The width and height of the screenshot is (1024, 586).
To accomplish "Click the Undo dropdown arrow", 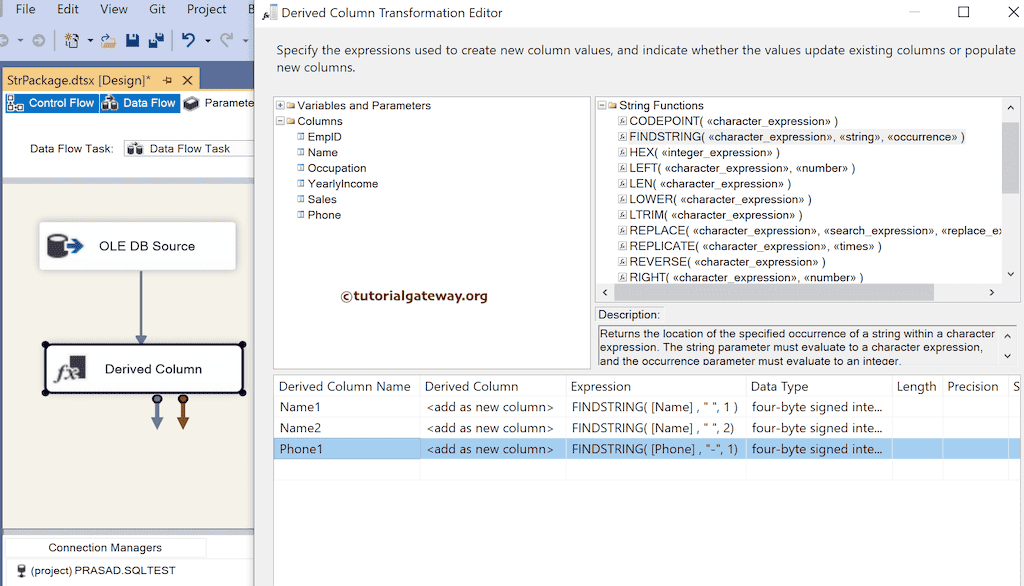I will click(210, 40).
